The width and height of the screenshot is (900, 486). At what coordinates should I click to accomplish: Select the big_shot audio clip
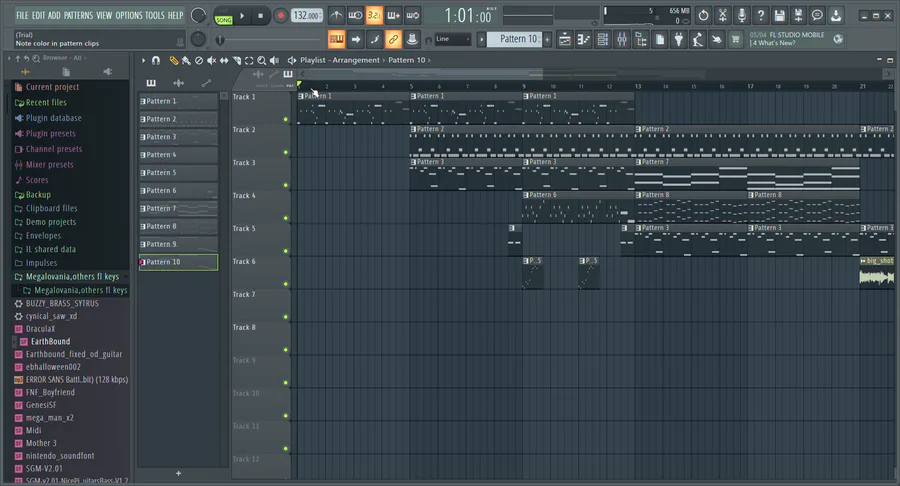(x=876, y=273)
